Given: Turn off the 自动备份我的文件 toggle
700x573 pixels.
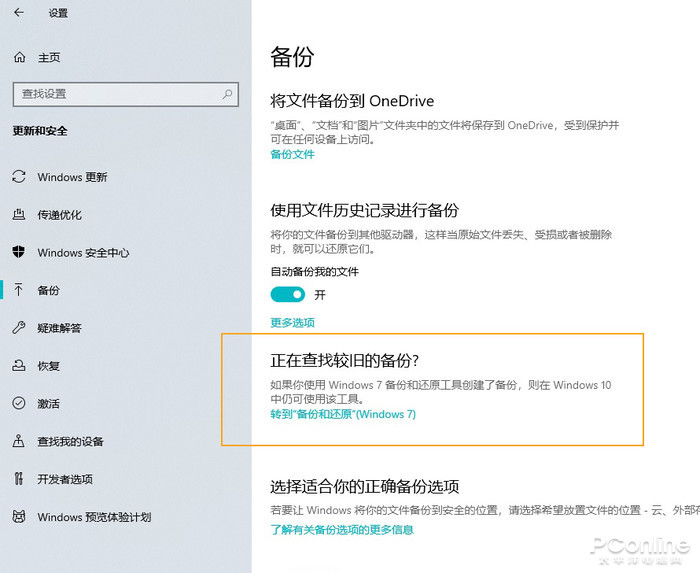Looking at the screenshot, I should [288, 295].
